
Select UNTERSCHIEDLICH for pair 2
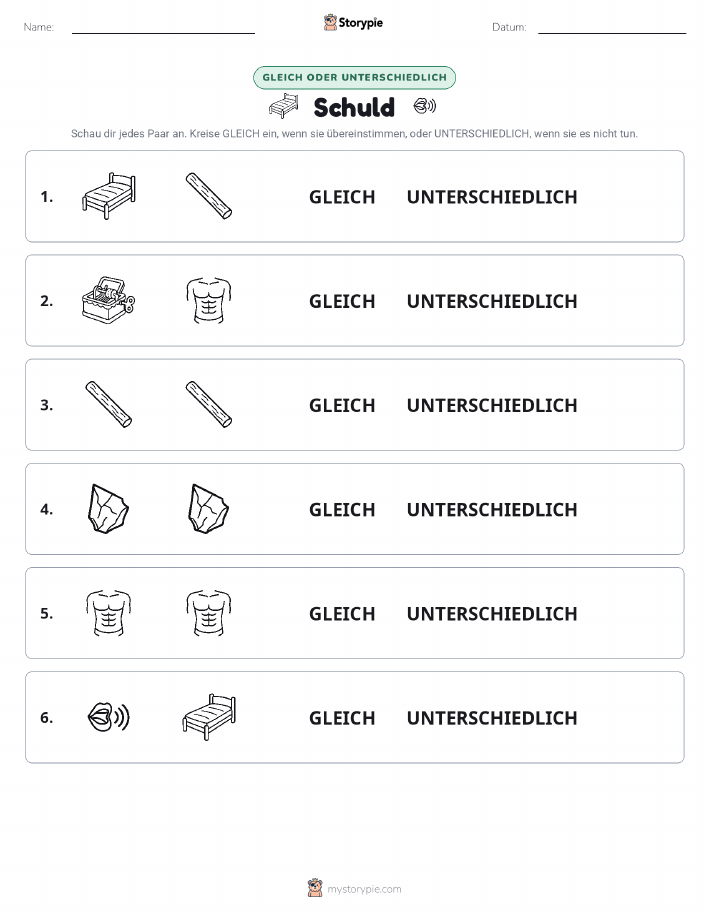492,301
